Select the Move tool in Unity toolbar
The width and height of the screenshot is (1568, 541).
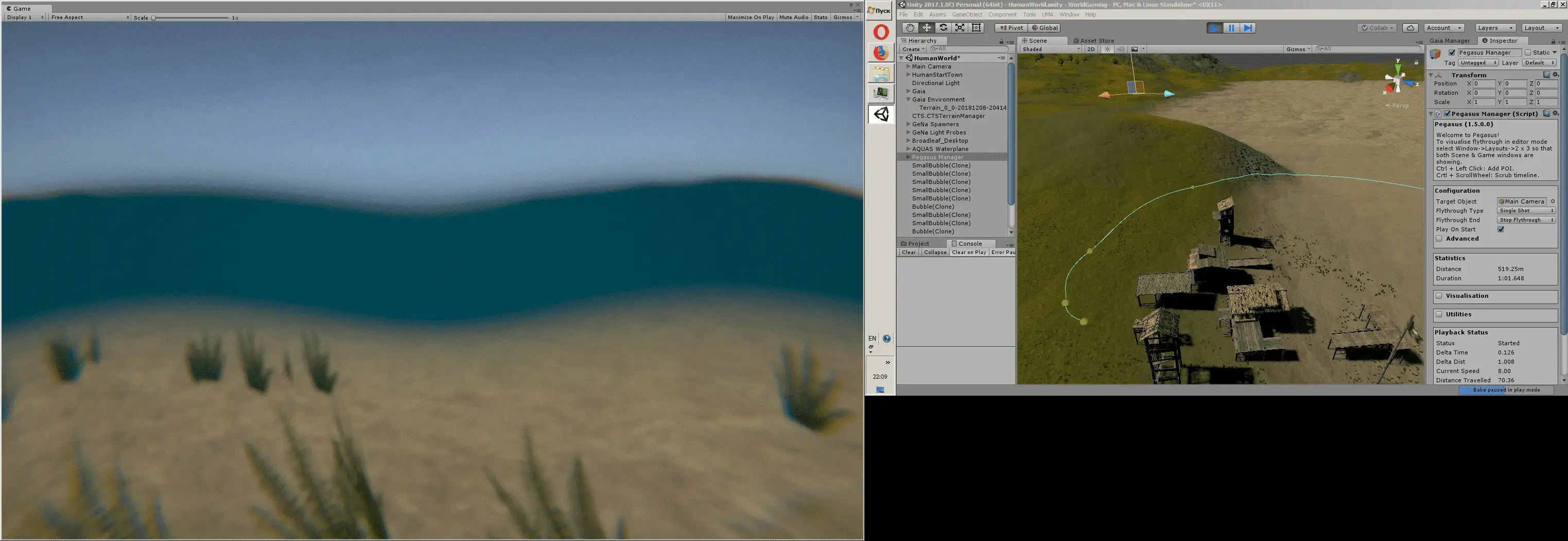927,28
